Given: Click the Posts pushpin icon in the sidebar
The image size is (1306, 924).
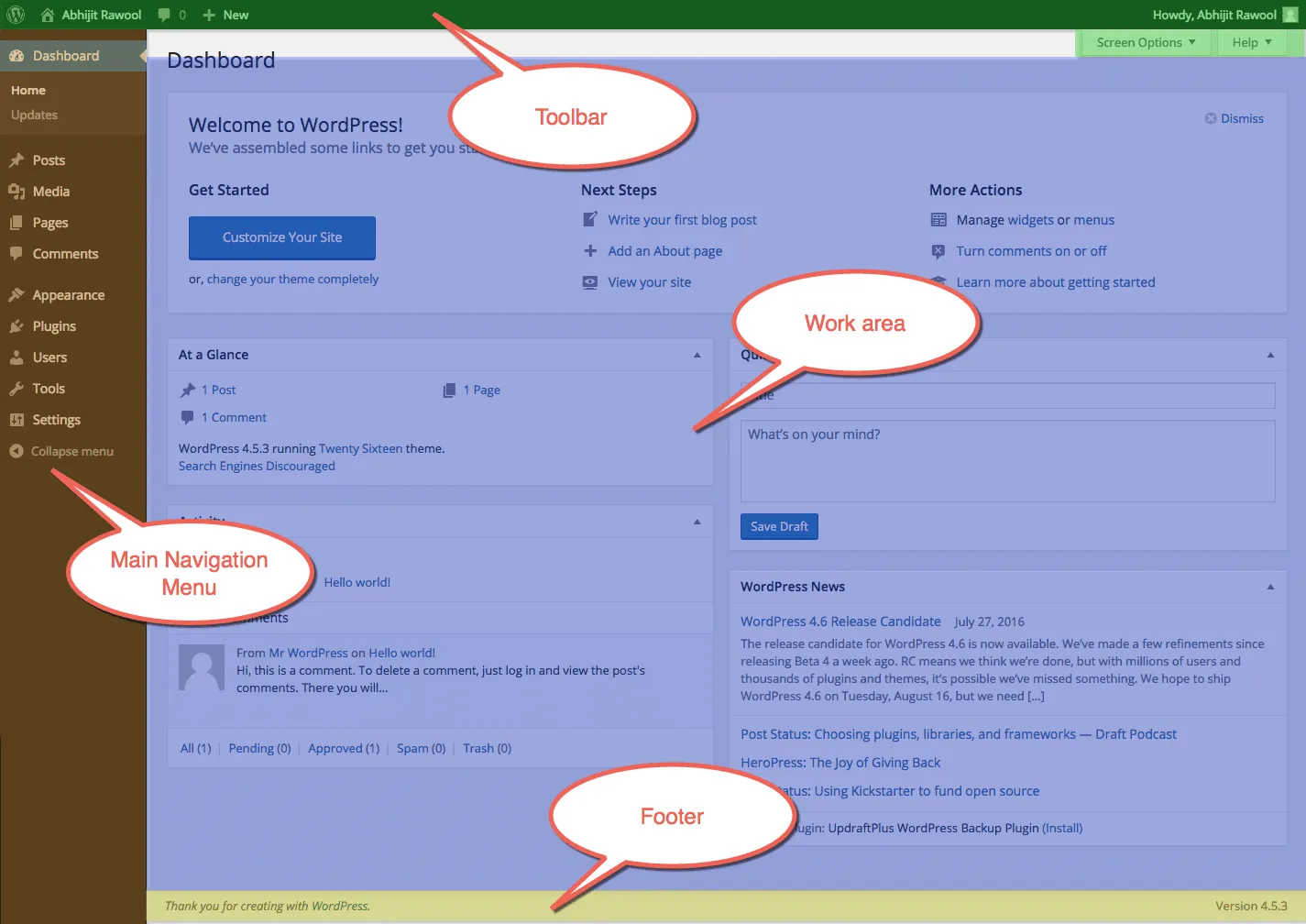Looking at the screenshot, I should click(x=16, y=160).
